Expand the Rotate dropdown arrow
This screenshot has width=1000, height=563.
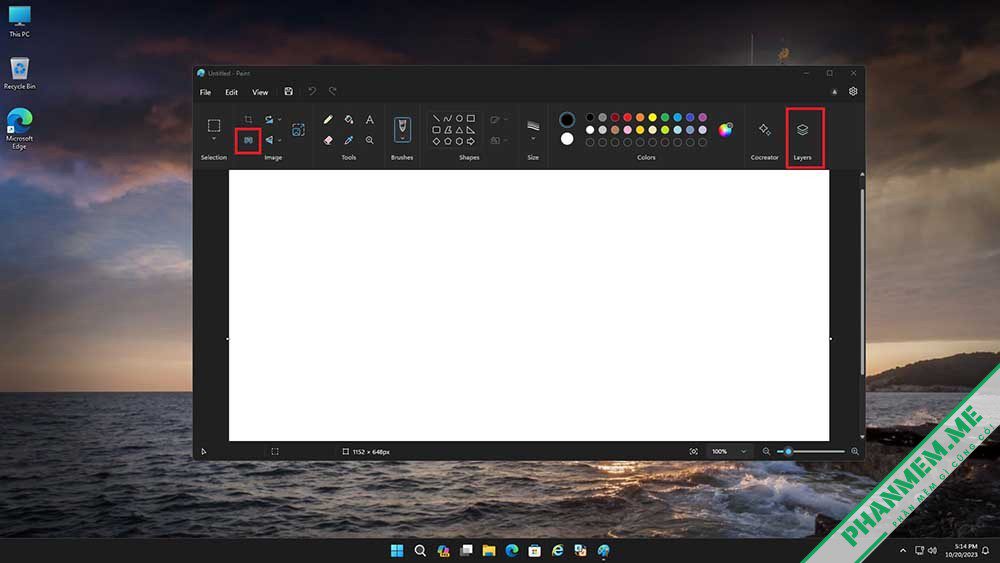click(x=279, y=119)
